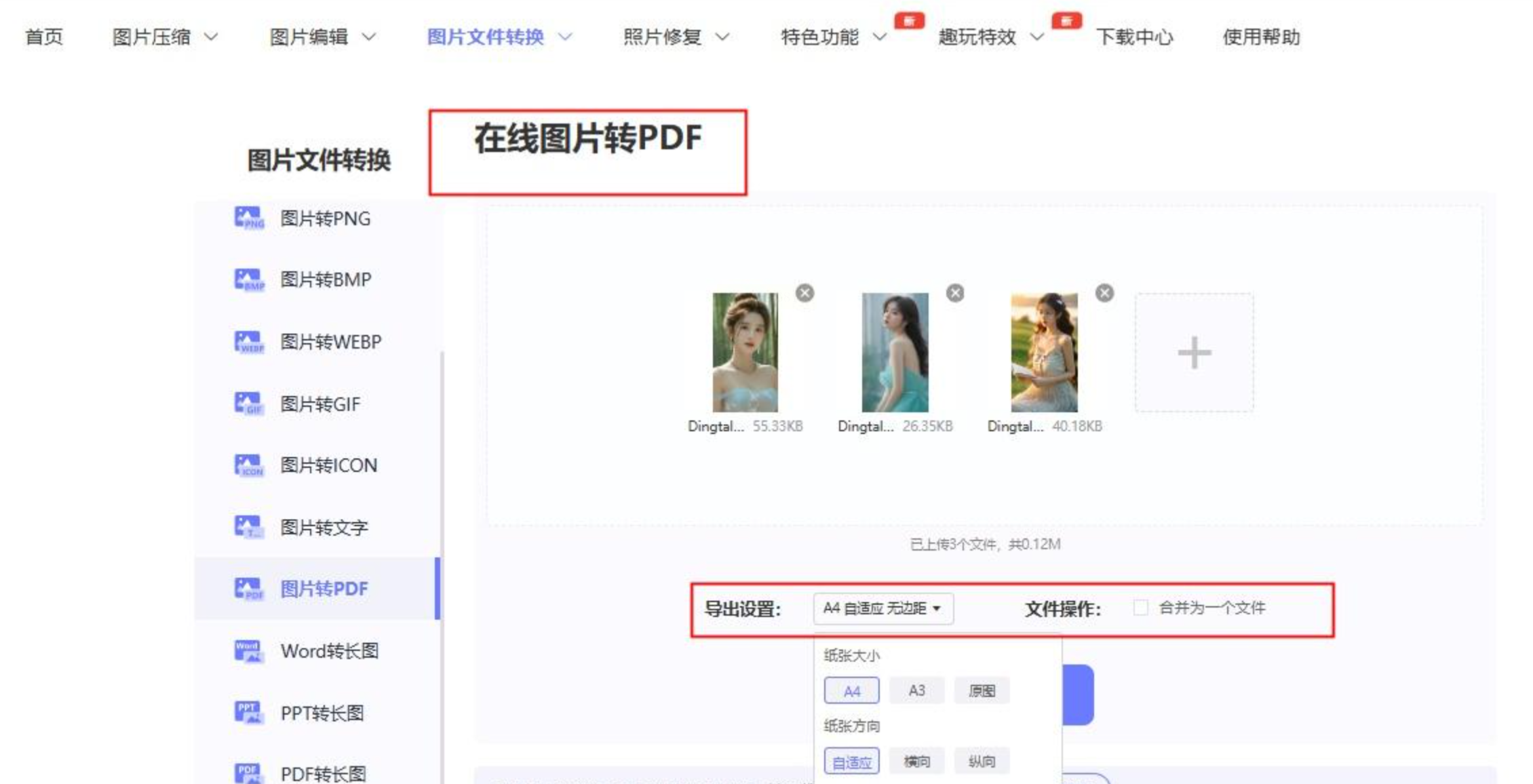Click the sidebar vertical scrollbar
The height and width of the screenshot is (784, 1533).
(x=442, y=475)
